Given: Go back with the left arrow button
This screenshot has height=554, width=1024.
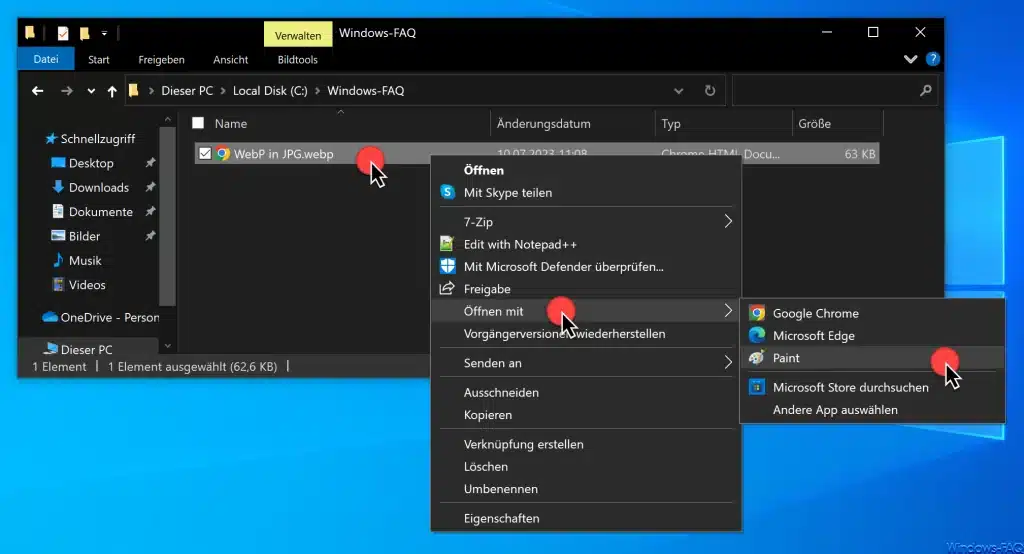Looking at the screenshot, I should (38, 91).
